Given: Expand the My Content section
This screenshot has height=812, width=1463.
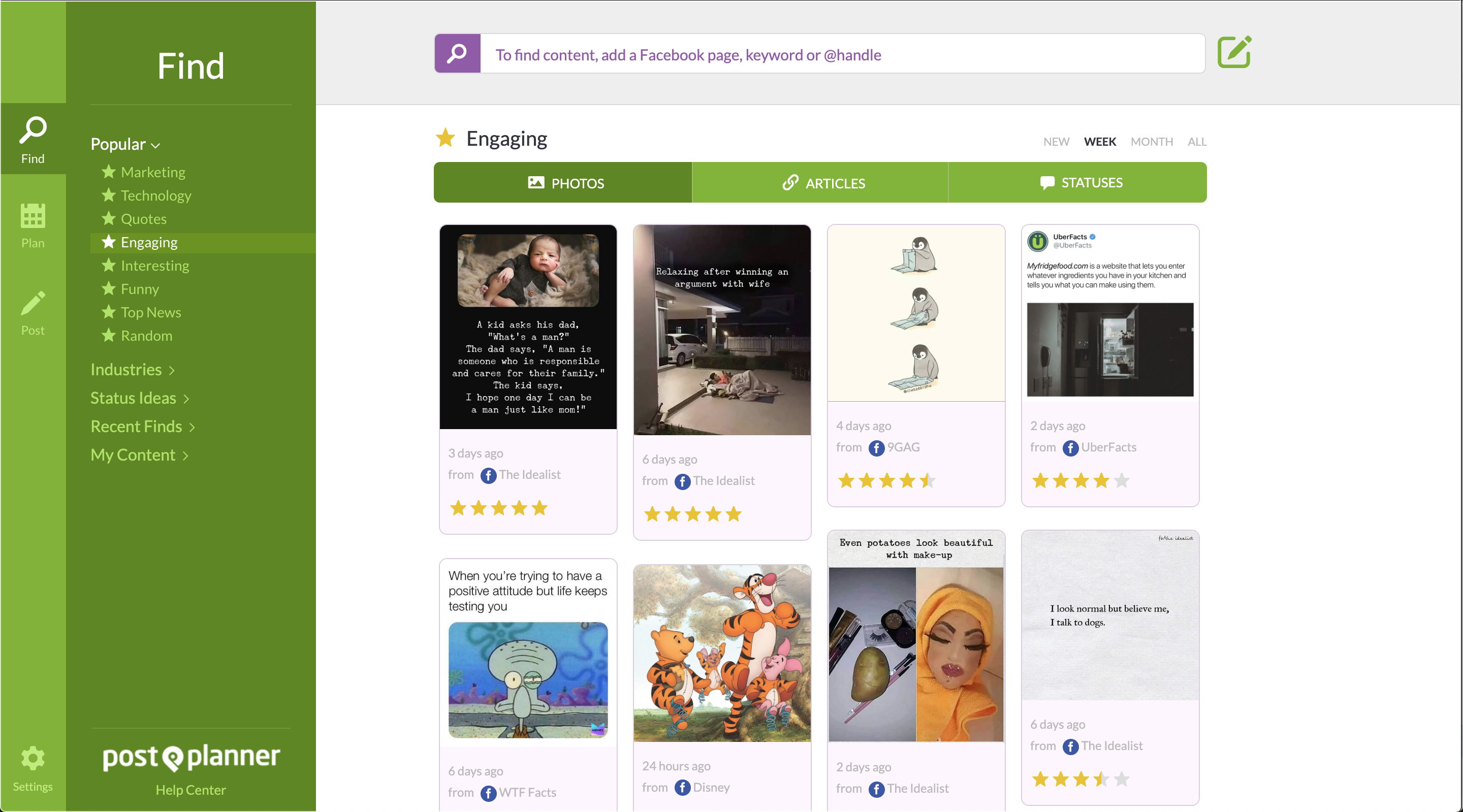Looking at the screenshot, I should point(139,455).
